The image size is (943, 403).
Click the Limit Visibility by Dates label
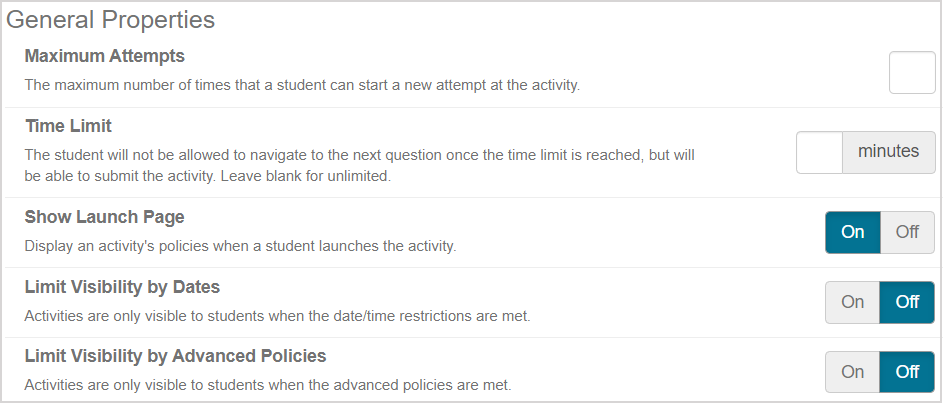tap(122, 287)
